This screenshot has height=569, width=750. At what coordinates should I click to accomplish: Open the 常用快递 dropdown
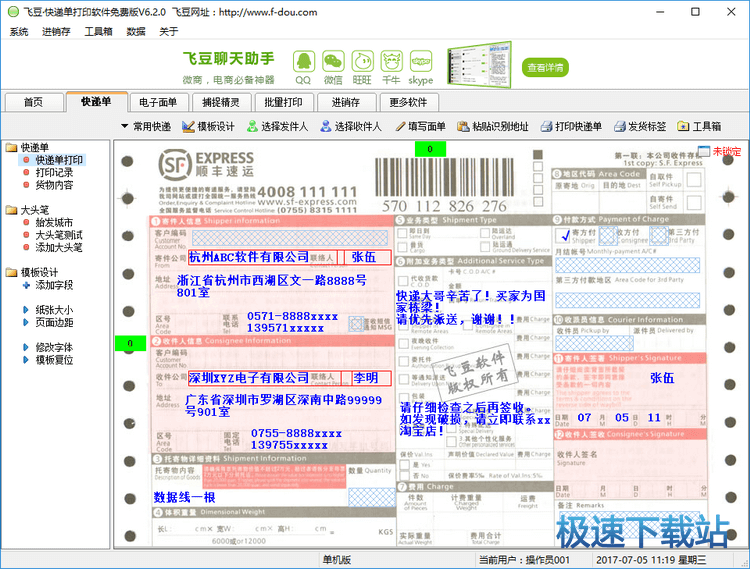(x=146, y=126)
